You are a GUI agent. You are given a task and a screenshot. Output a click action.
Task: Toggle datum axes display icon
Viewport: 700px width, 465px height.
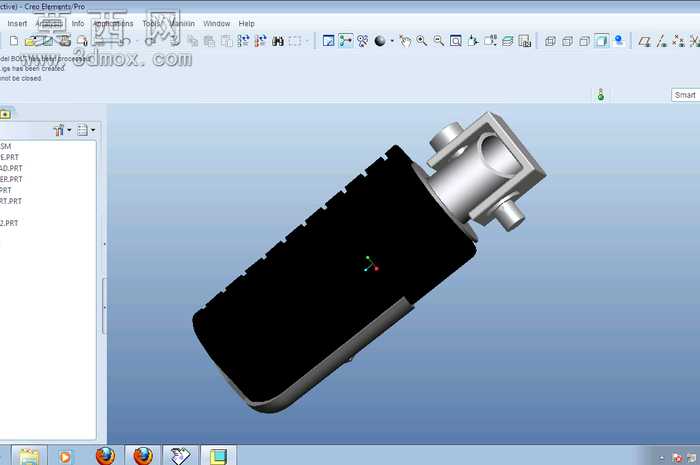click(662, 42)
